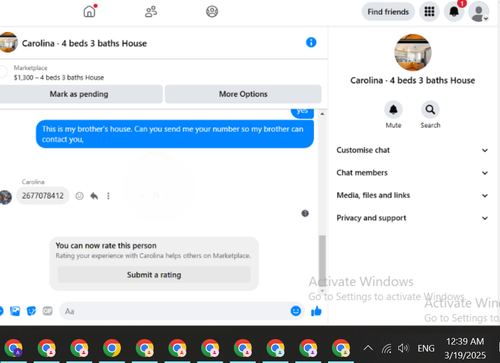React to the 2677078412 message
500x363 pixels.
click(x=79, y=196)
